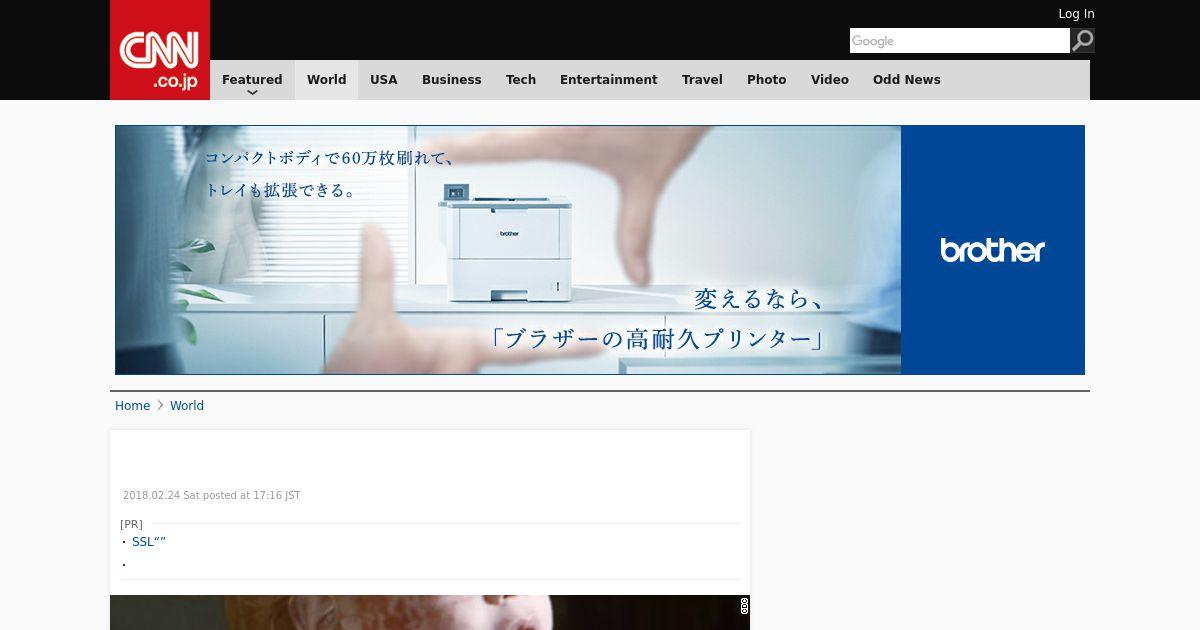Viewport: 1200px width, 630px height.
Task: Select the Video menu item
Action: (830, 80)
